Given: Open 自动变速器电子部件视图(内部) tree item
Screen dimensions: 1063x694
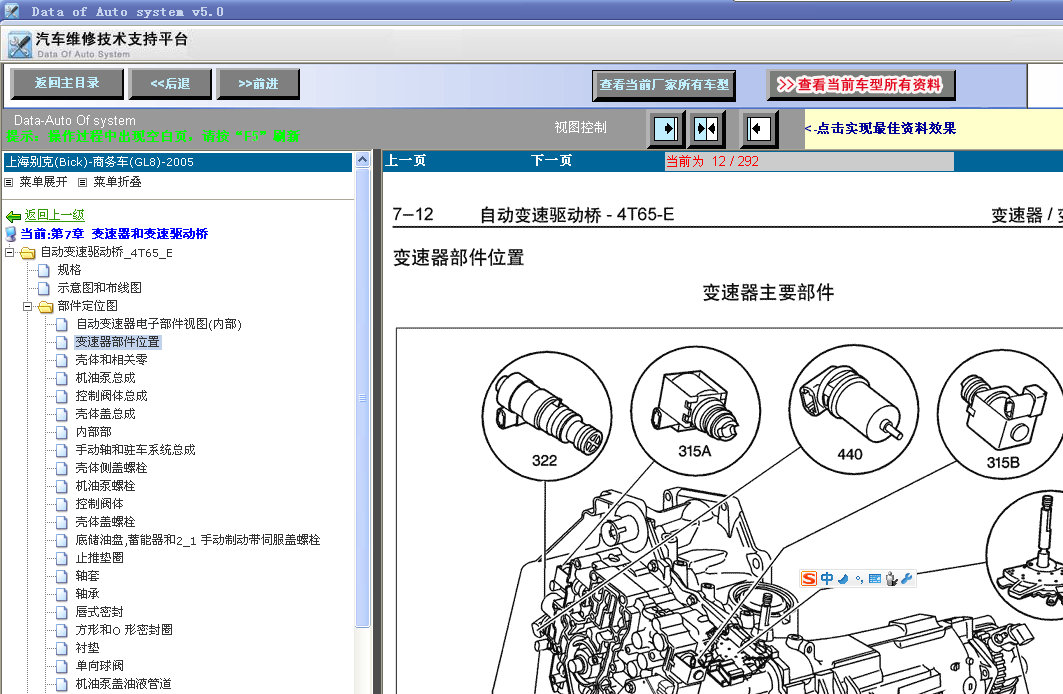Looking at the screenshot, I should click(x=159, y=324).
